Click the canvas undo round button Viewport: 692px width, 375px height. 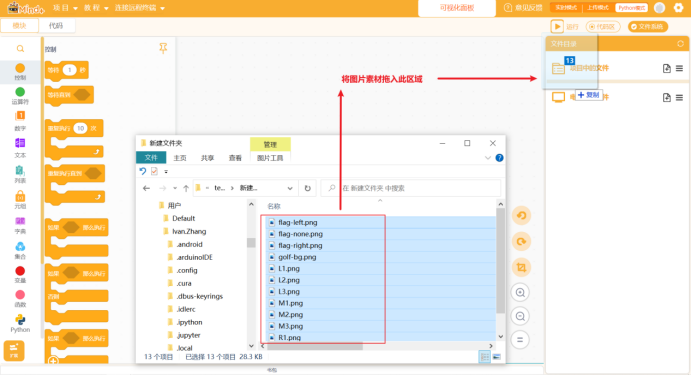pos(521,215)
